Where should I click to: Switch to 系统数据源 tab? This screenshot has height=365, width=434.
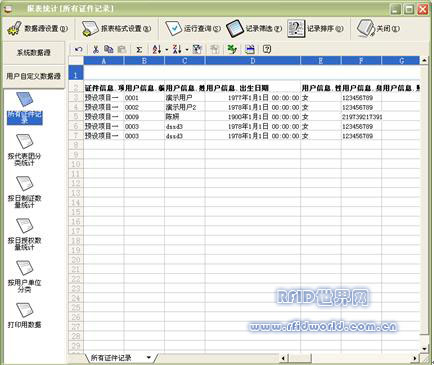[34, 53]
